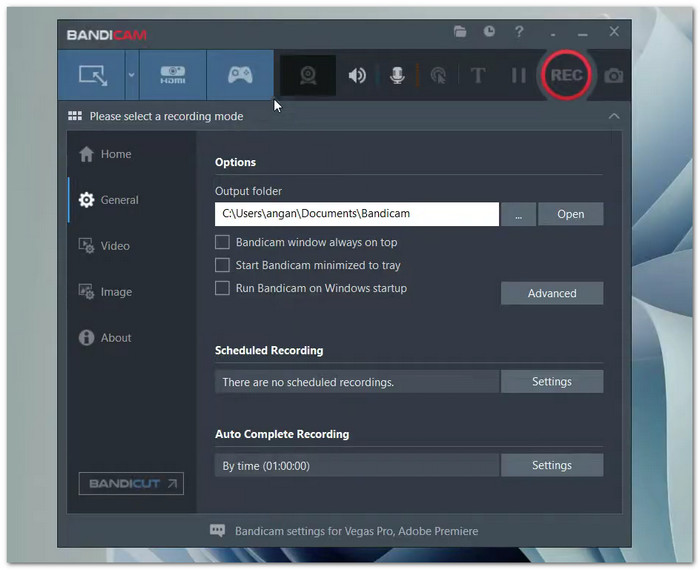The width and height of the screenshot is (700, 570).
Task: Click the chat bubble icon in footer
Action: click(217, 530)
